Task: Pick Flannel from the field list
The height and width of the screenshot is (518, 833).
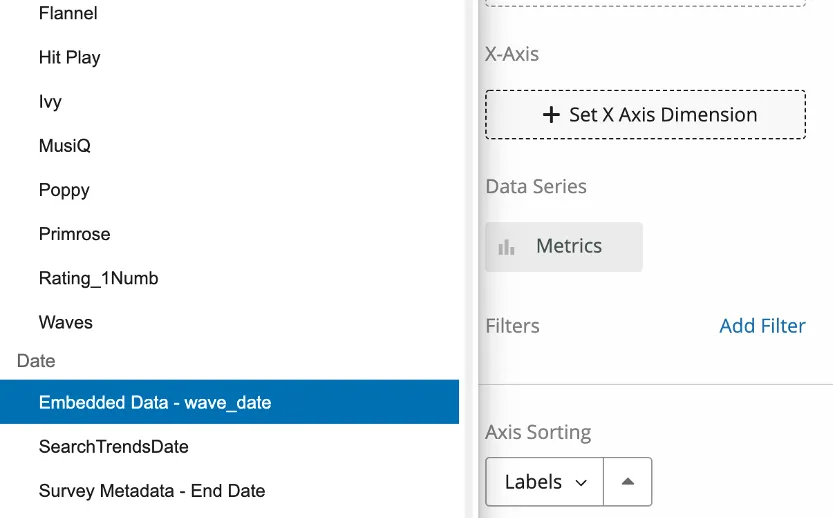Action: [x=68, y=14]
